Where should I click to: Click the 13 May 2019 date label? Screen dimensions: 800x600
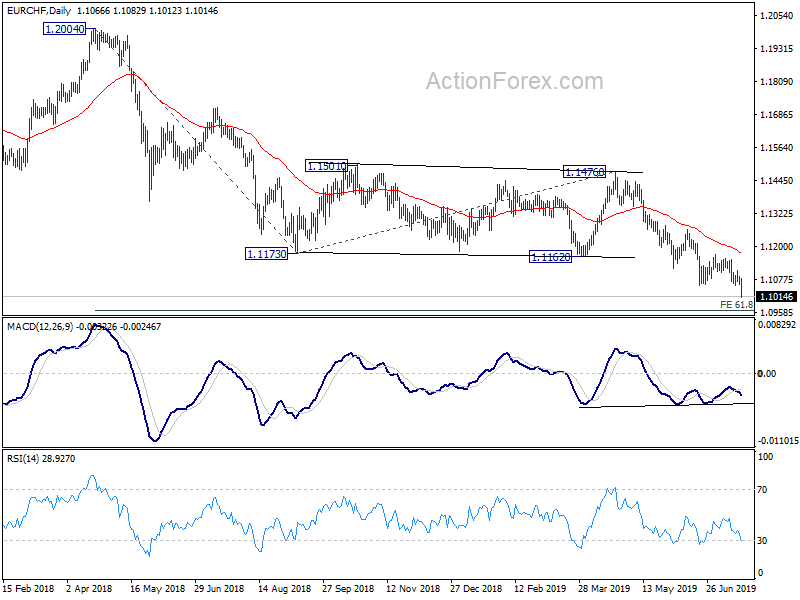coord(669,589)
